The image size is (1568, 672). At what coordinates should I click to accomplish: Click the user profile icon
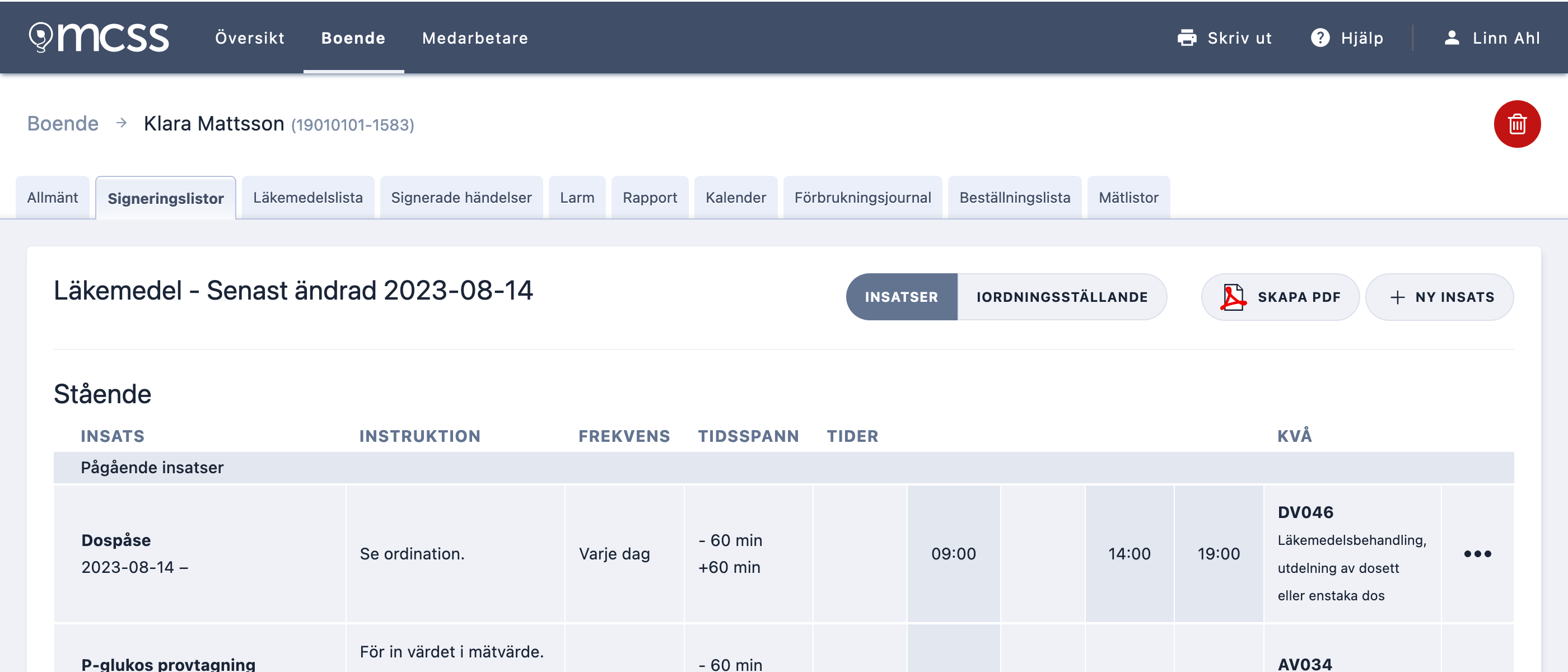(1451, 38)
